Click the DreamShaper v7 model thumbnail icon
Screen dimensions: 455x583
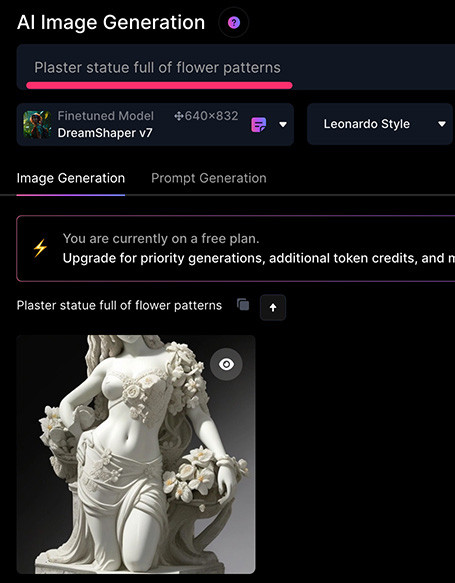coord(37,125)
